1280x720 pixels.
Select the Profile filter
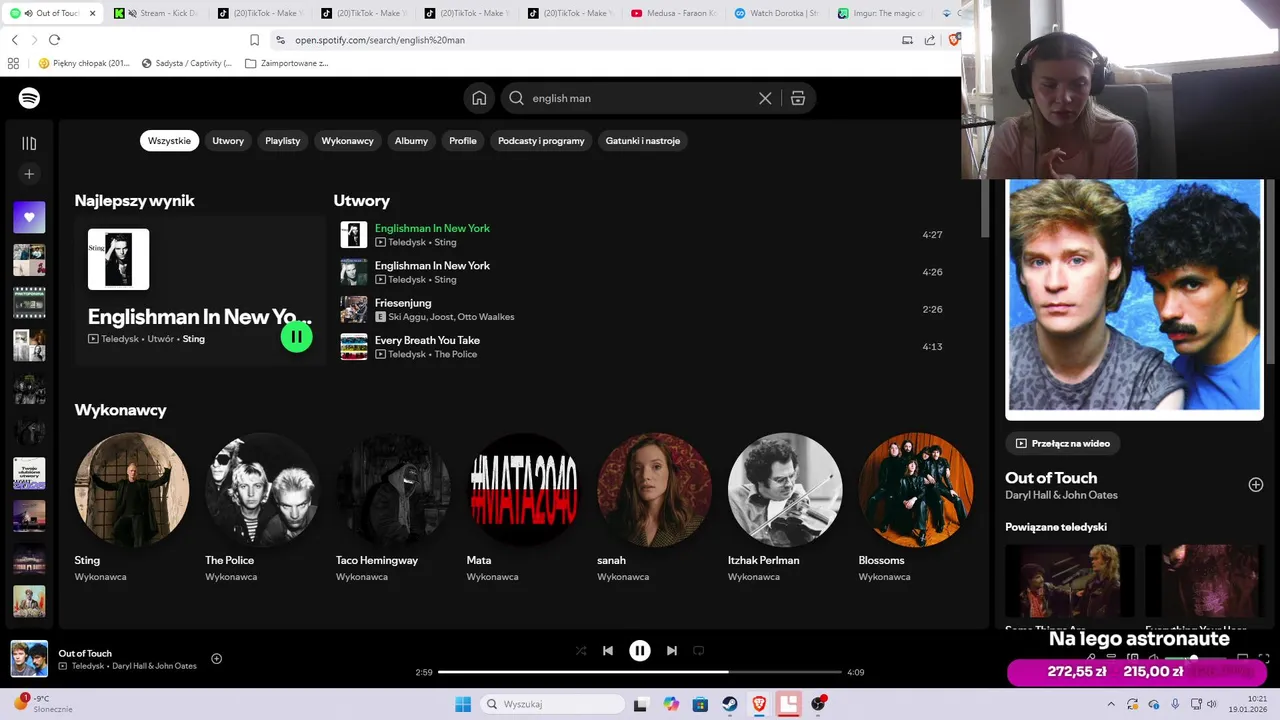coord(463,141)
